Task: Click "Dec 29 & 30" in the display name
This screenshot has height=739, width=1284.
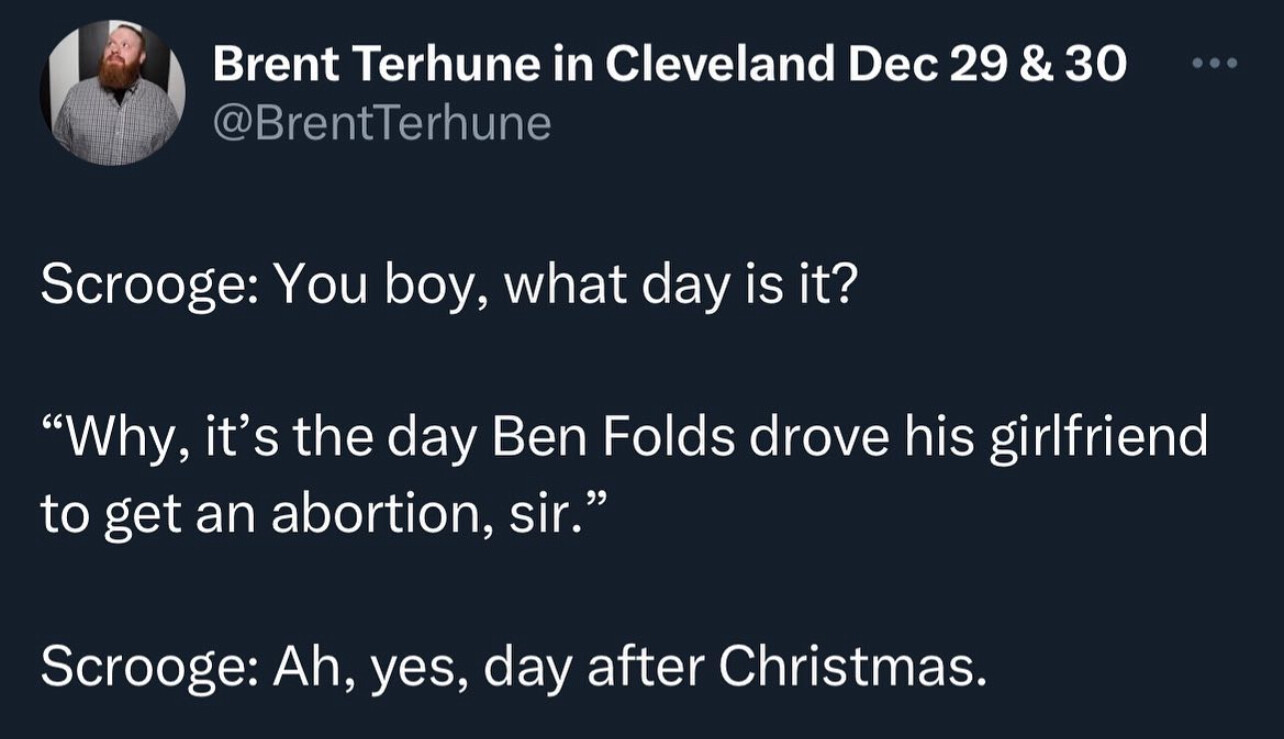Action: tap(987, 66)
